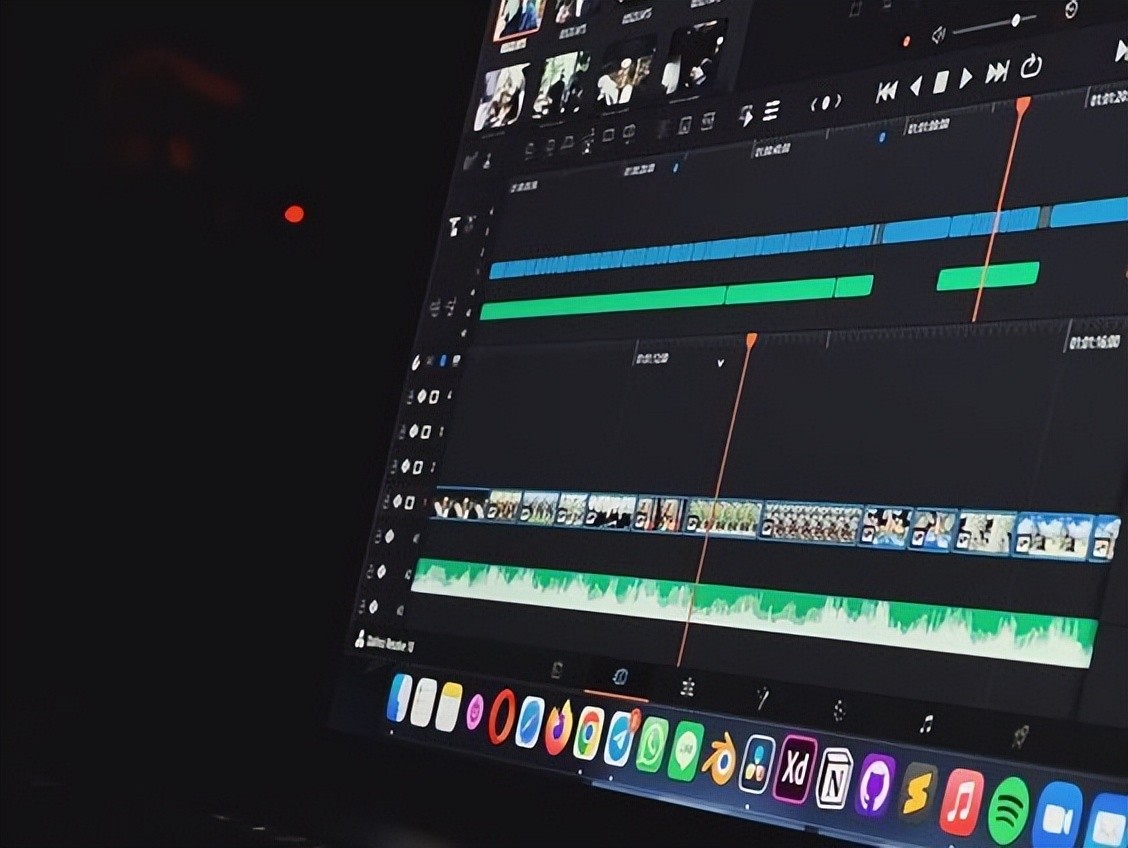Toggle the loop playback icon

click(1030, 67)
